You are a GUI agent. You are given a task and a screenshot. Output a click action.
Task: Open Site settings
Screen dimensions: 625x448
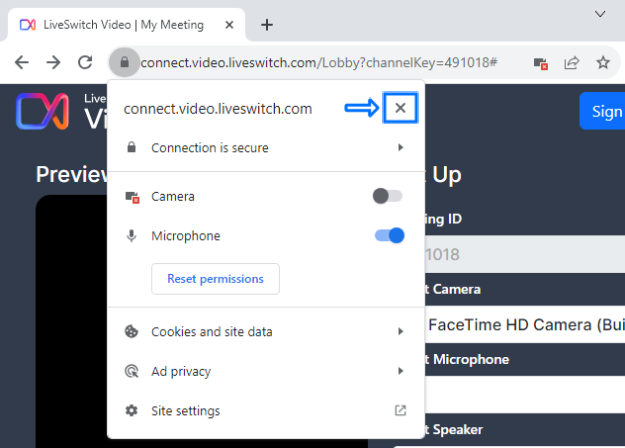(266, 411)
